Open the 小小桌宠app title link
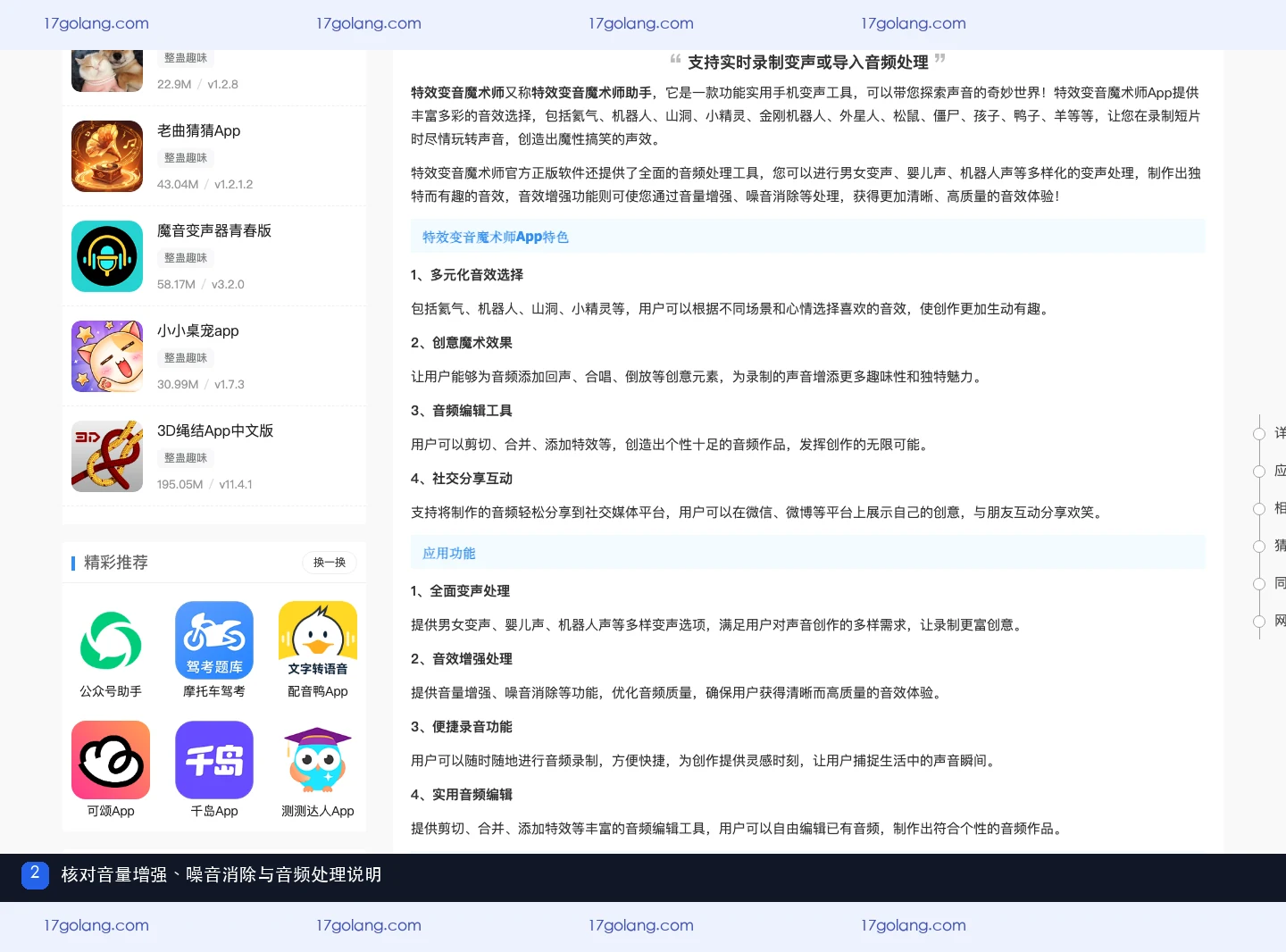 [x=197, y=330]
